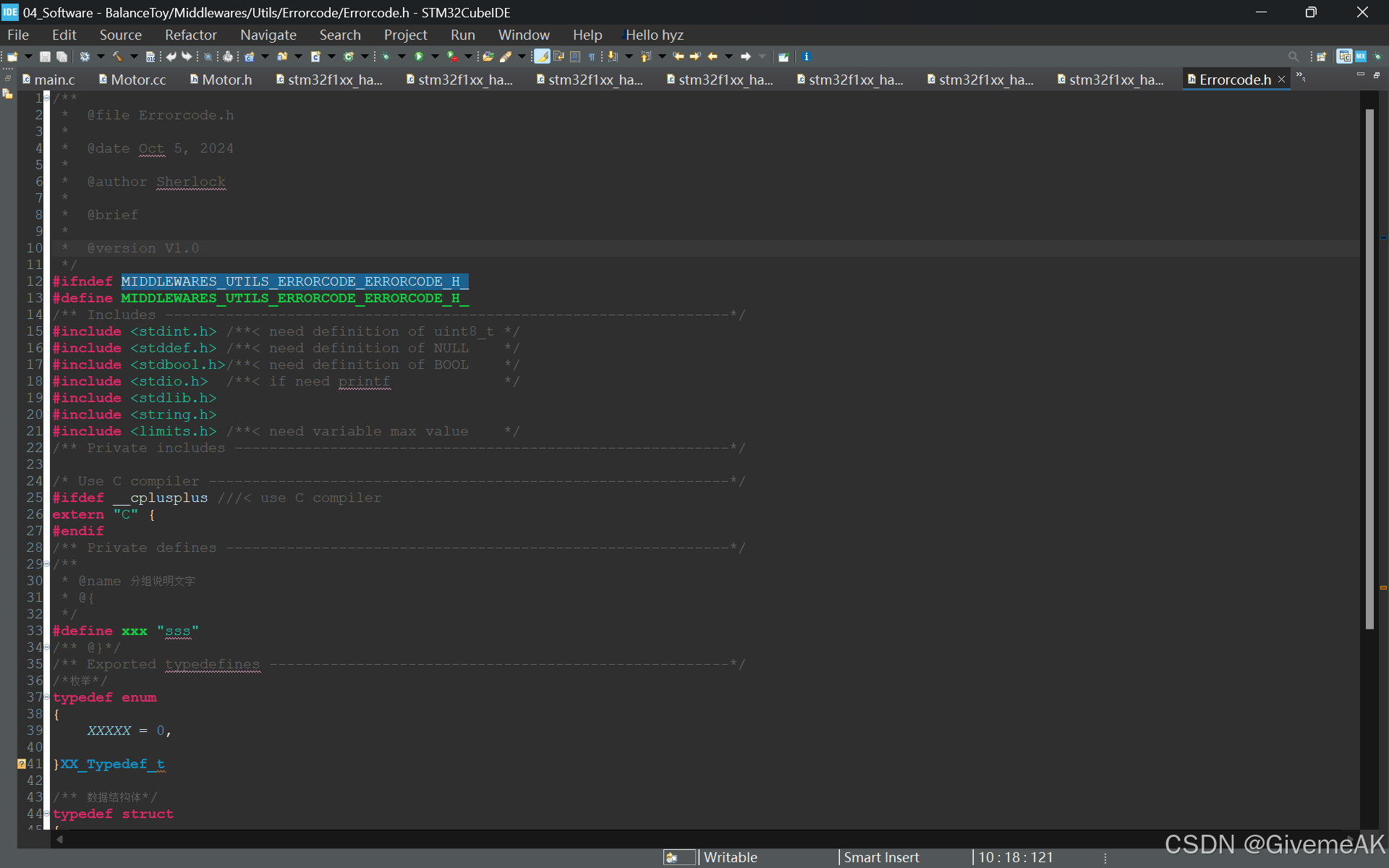Switch to the Debug perspective icon

(x=1377, y=56)
